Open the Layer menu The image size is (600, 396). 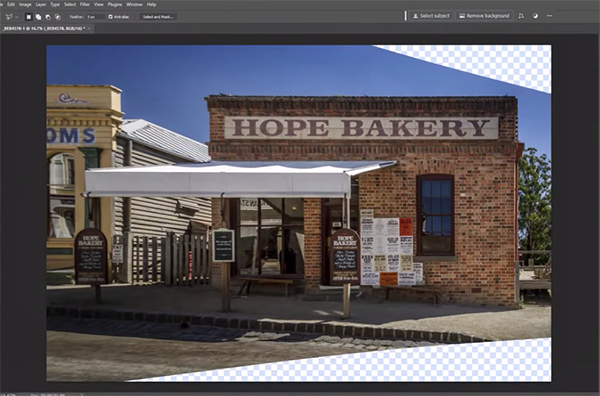pos(41,5)
